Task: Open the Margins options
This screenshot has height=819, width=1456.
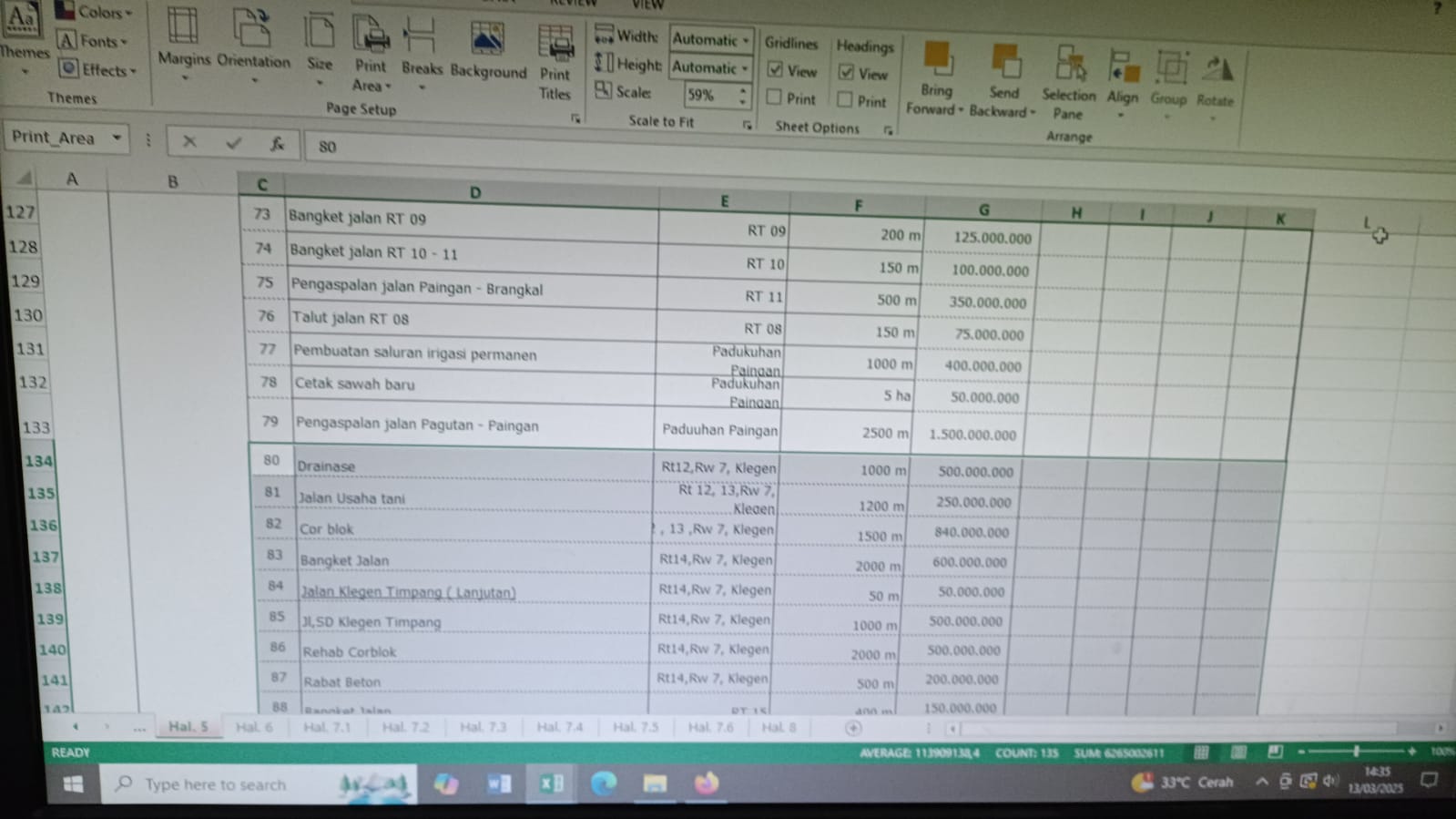Action: point(183,44)
